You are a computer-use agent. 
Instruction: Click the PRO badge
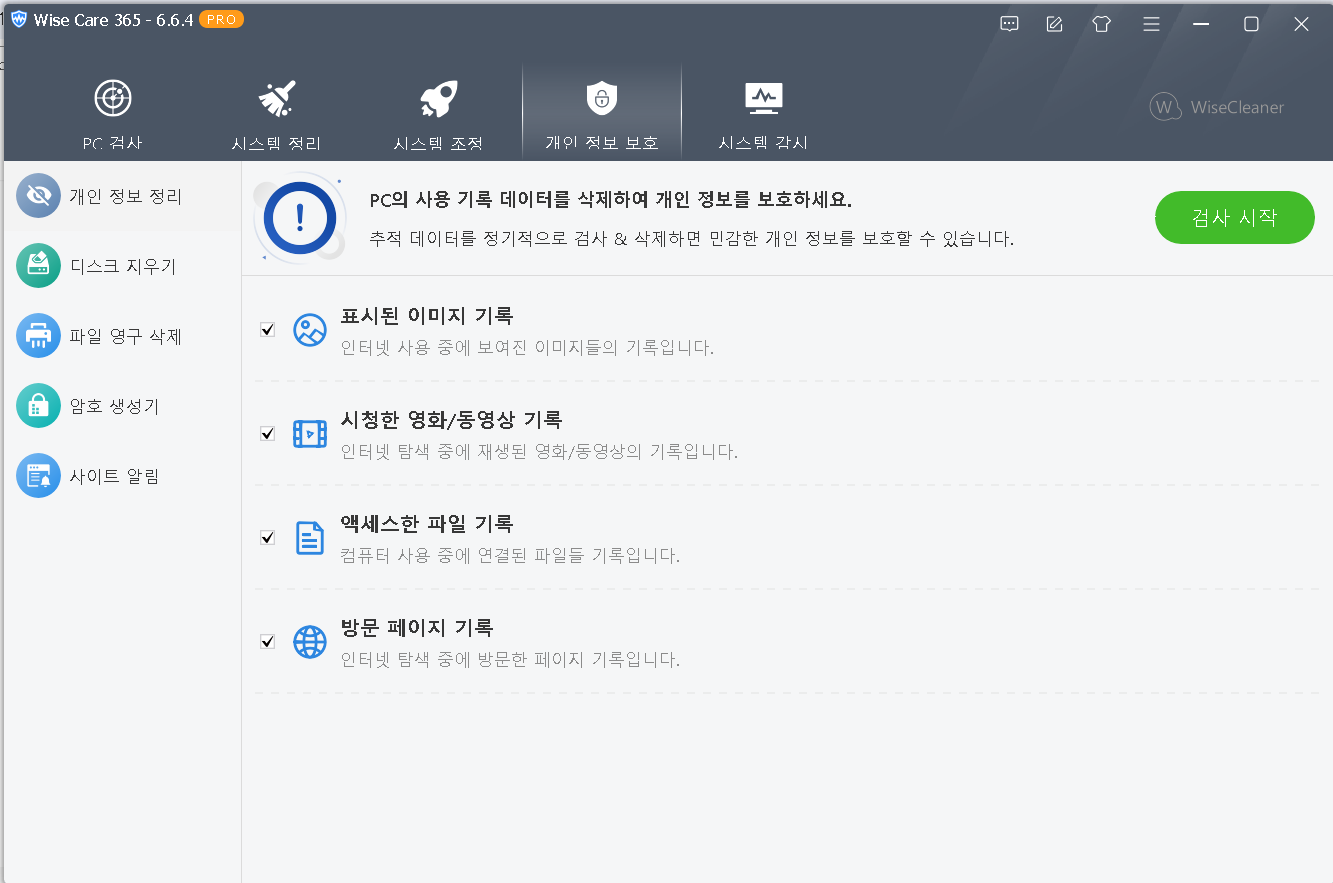221,19
